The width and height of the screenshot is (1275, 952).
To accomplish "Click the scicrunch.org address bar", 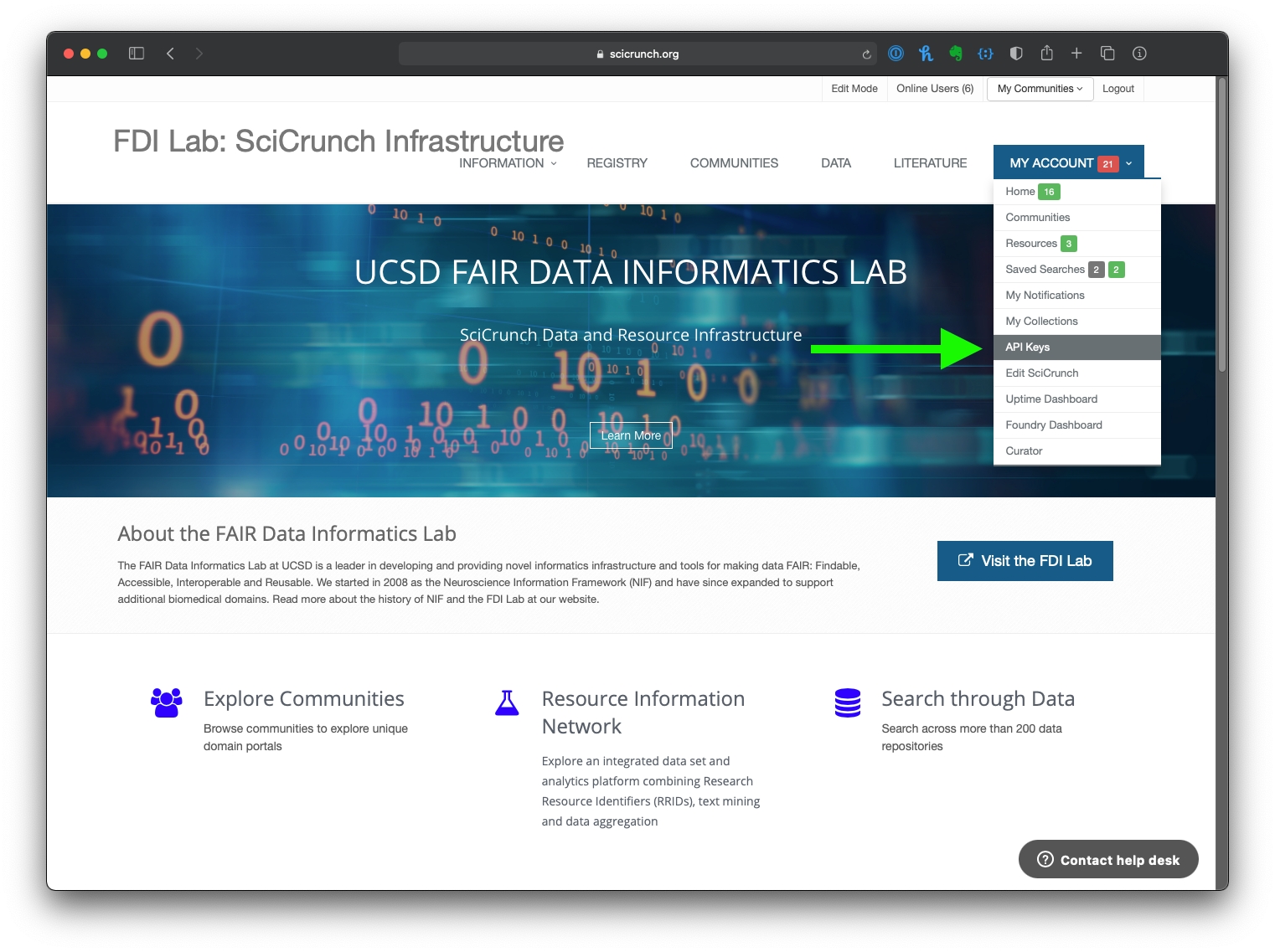I will pyautogui.click(x=637, y=54).
